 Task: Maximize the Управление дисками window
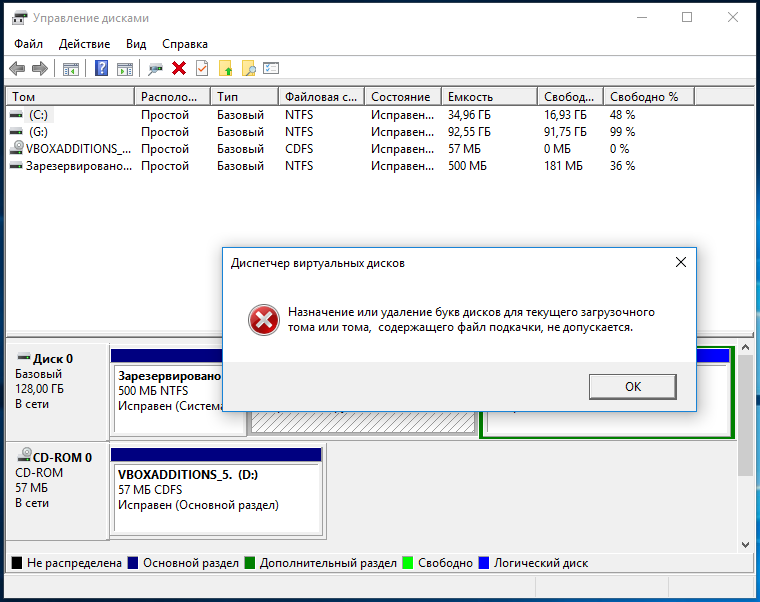(x=687, y=17)
